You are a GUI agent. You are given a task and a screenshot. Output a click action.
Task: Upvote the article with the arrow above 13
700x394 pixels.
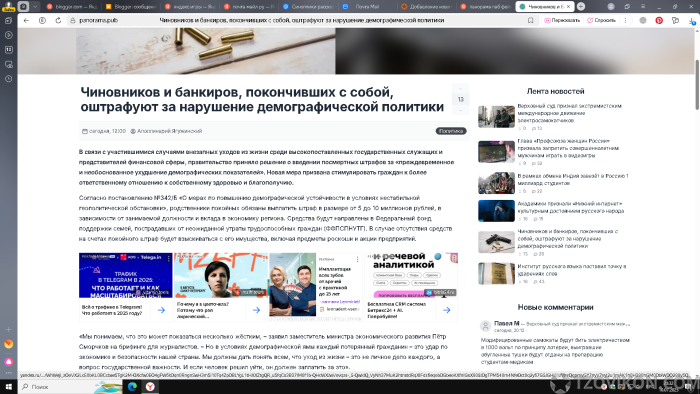(461, 89)
